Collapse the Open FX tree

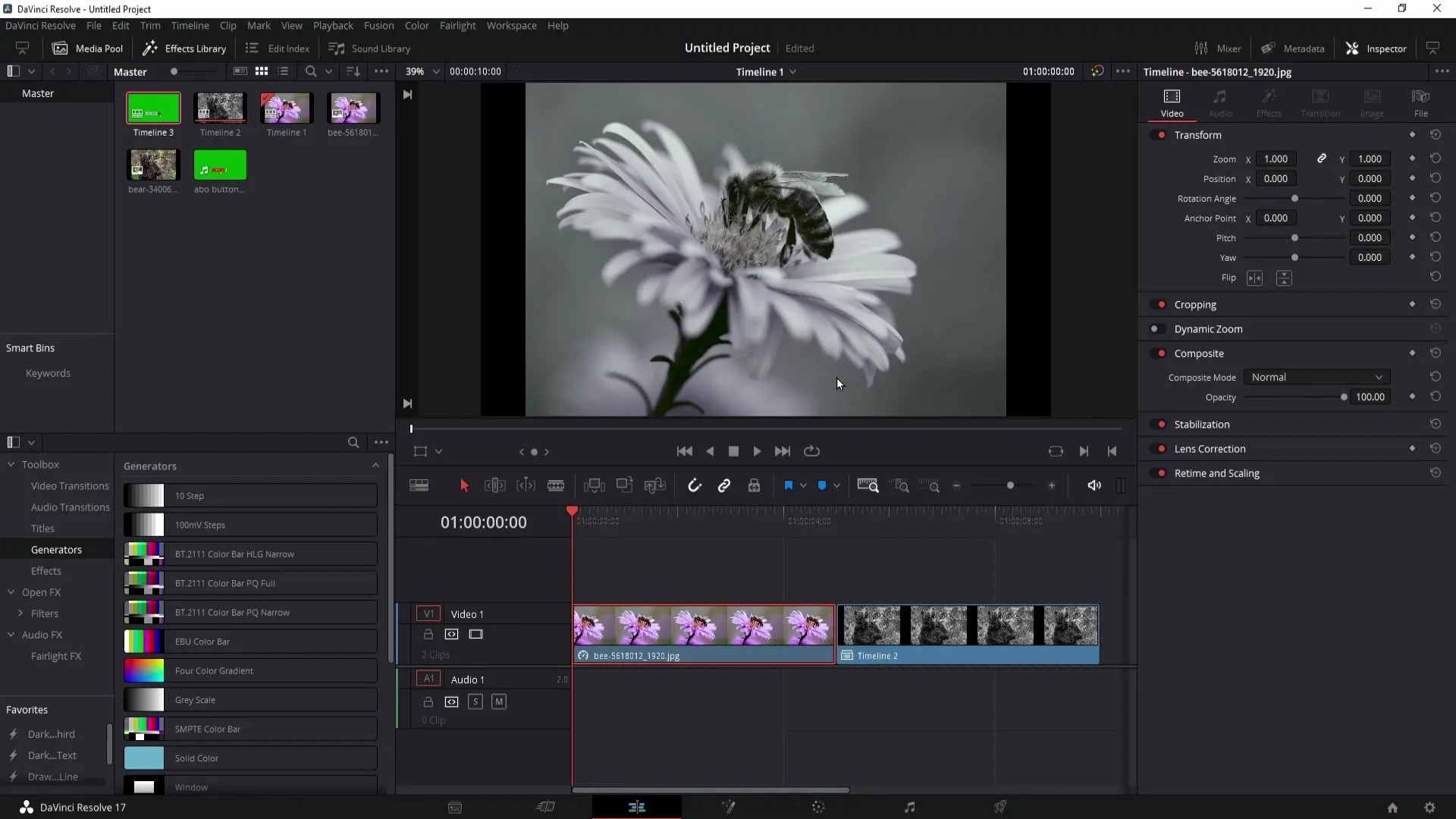point(11,592)
